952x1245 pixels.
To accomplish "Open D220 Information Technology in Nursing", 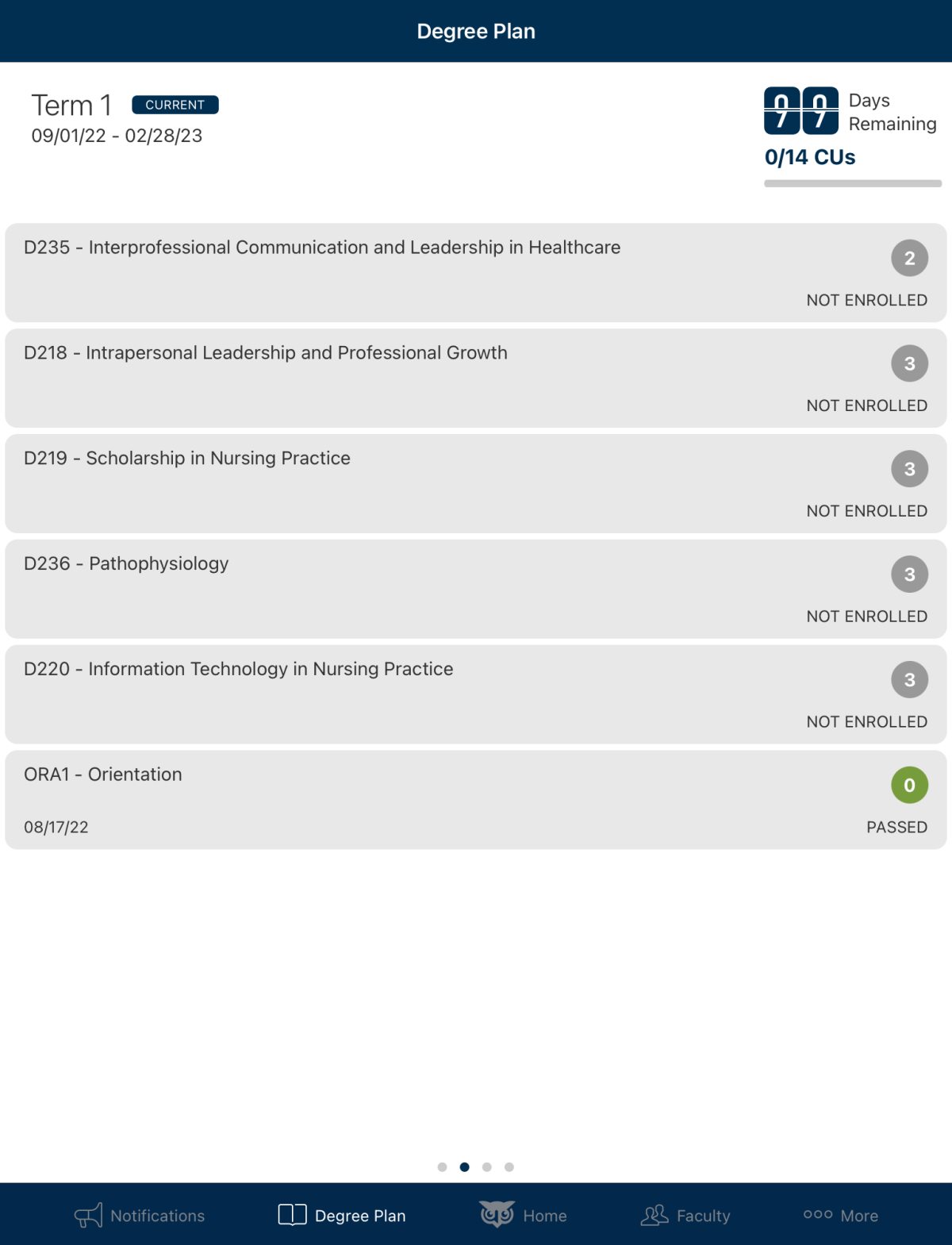I will pos(476,694).
